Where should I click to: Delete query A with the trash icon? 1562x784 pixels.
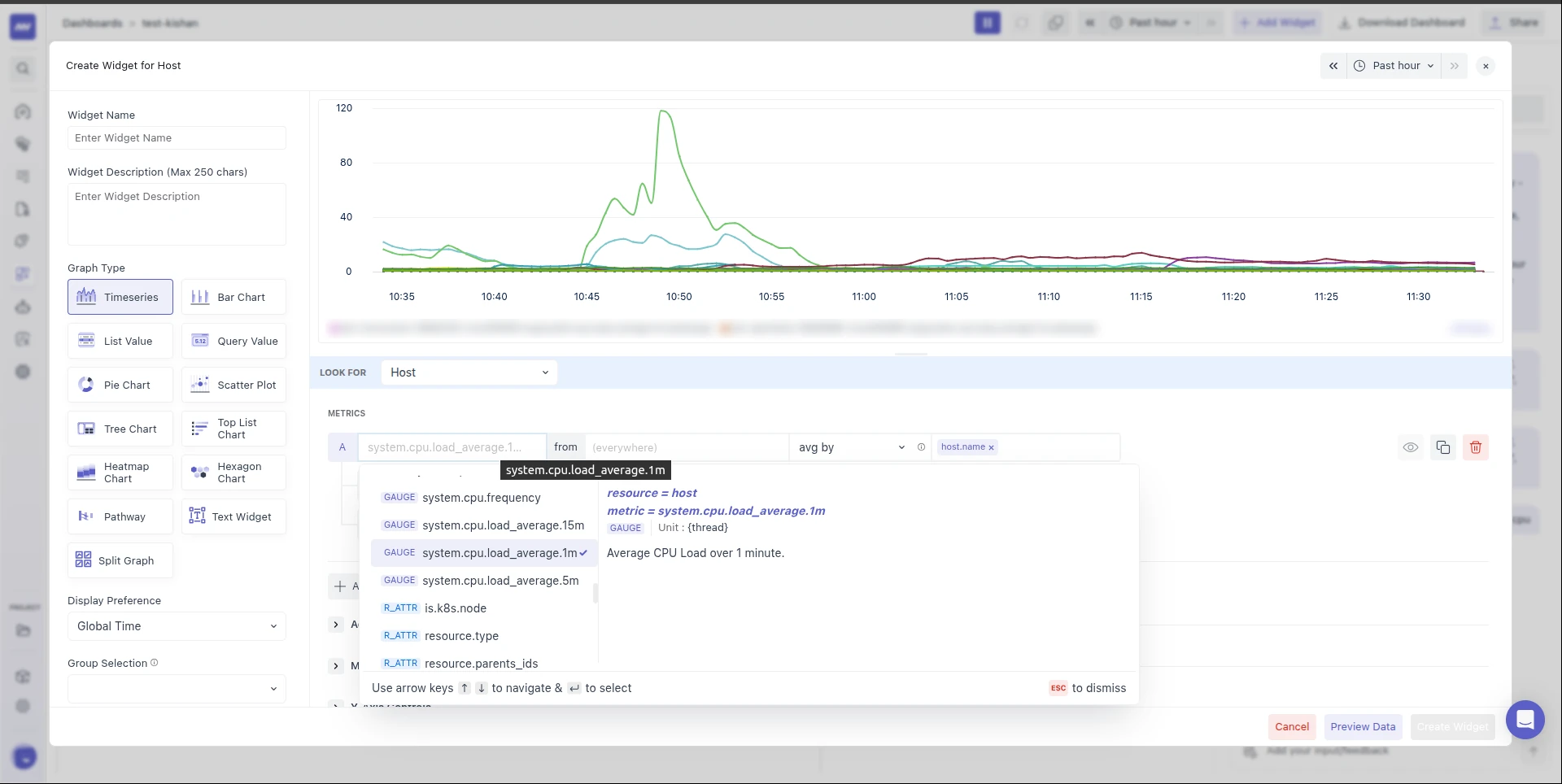tap(1476, 447)
